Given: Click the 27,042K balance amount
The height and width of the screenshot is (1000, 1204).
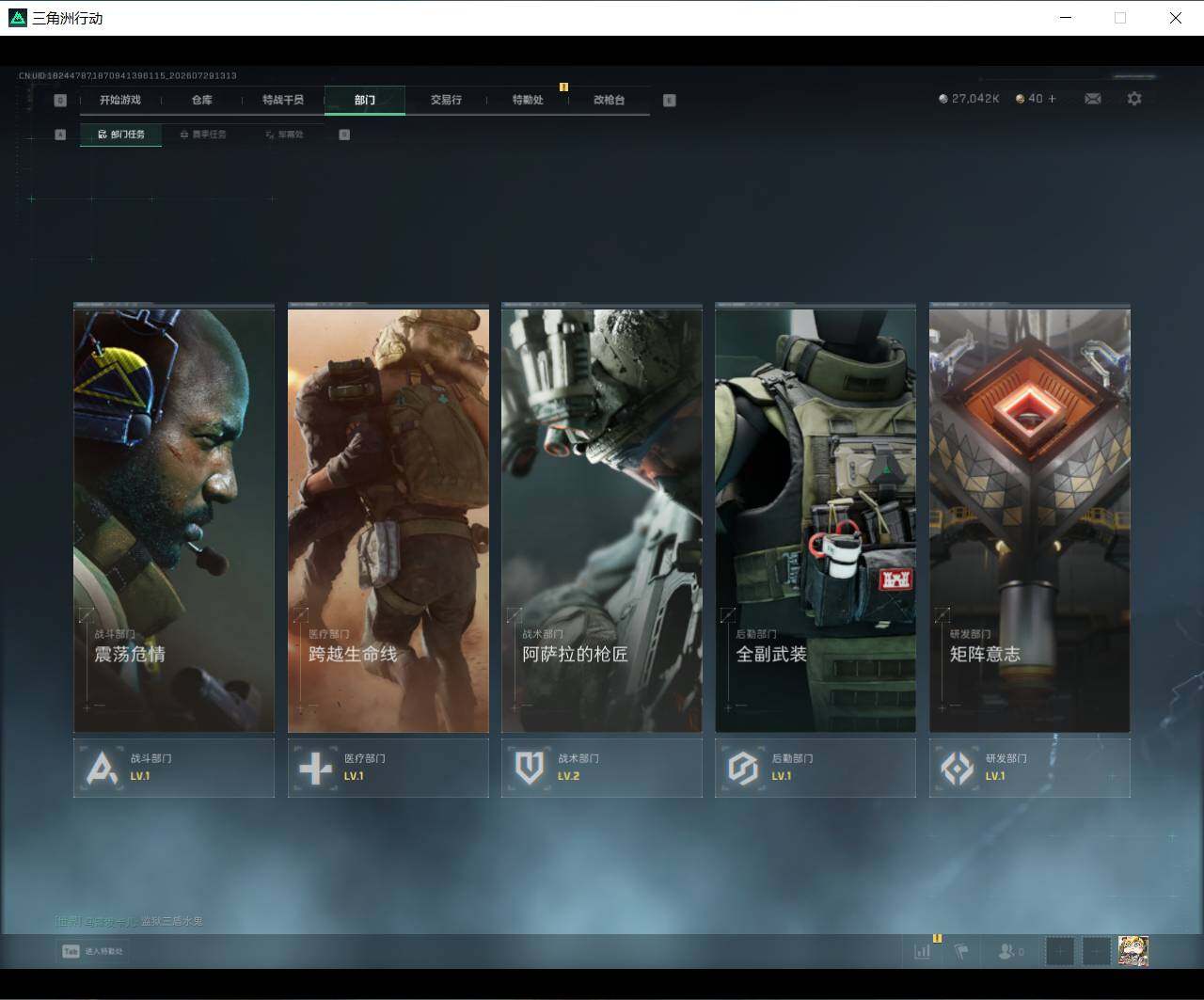Looking at the screenshot, I should pos(975,99).
